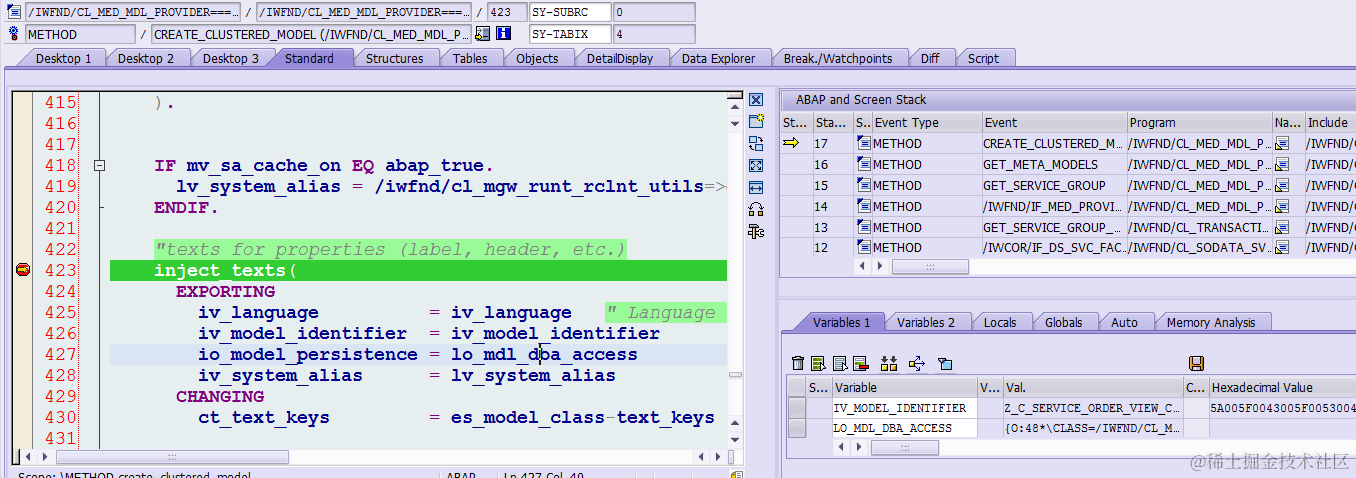Open the Tables tab
This screenshot has width=1356, height=478.
point(470,58)
